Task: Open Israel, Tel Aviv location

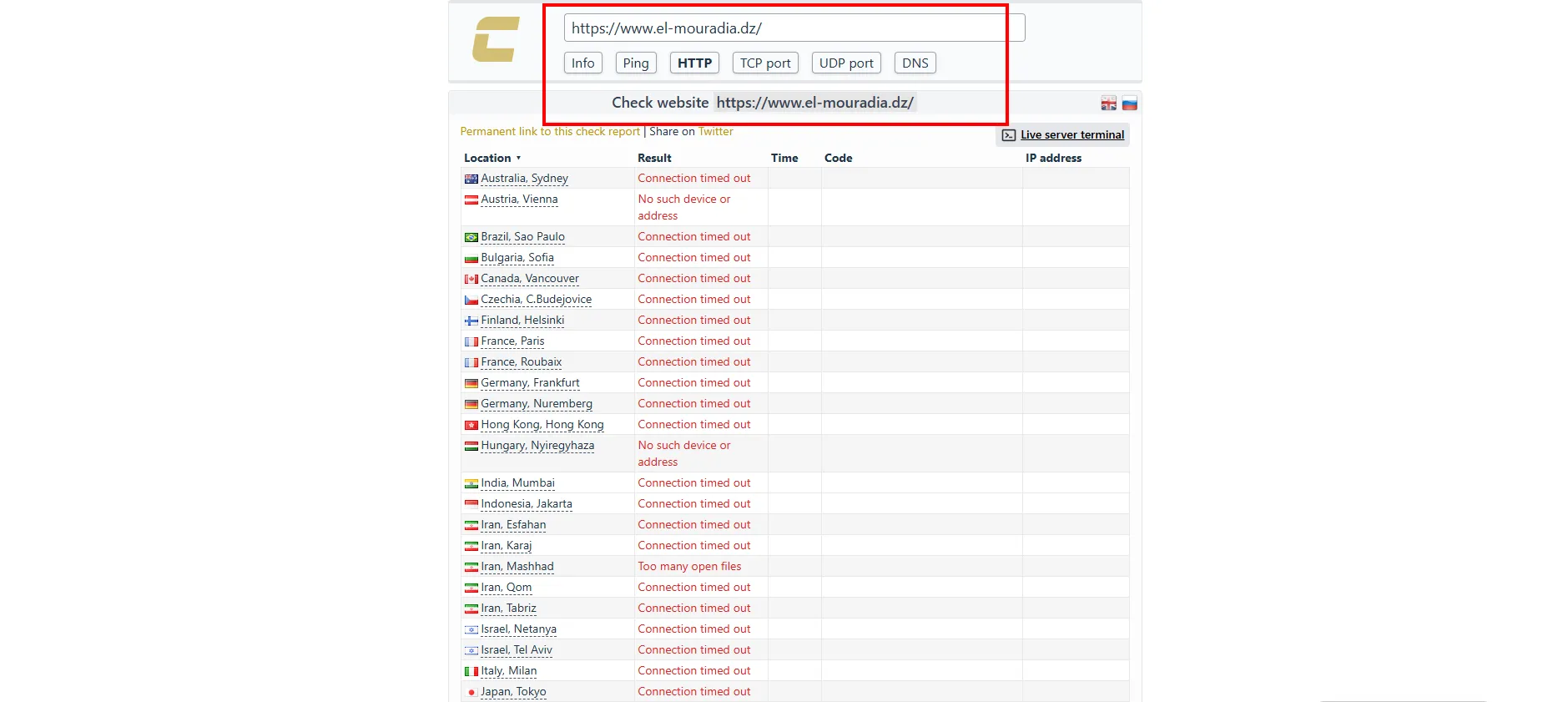Action: [x=517, y=650]
